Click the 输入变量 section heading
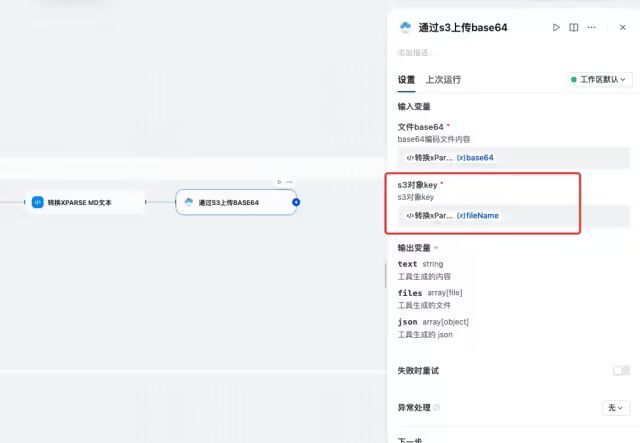This screenshot has width=640, height=443. point(414,107)
